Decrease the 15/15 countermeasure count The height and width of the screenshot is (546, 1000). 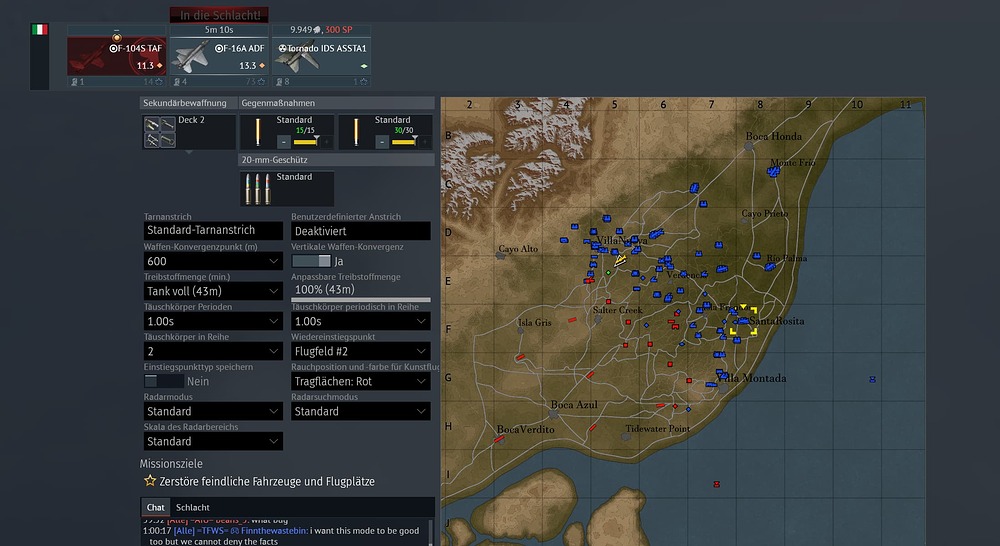pos(284,142)
